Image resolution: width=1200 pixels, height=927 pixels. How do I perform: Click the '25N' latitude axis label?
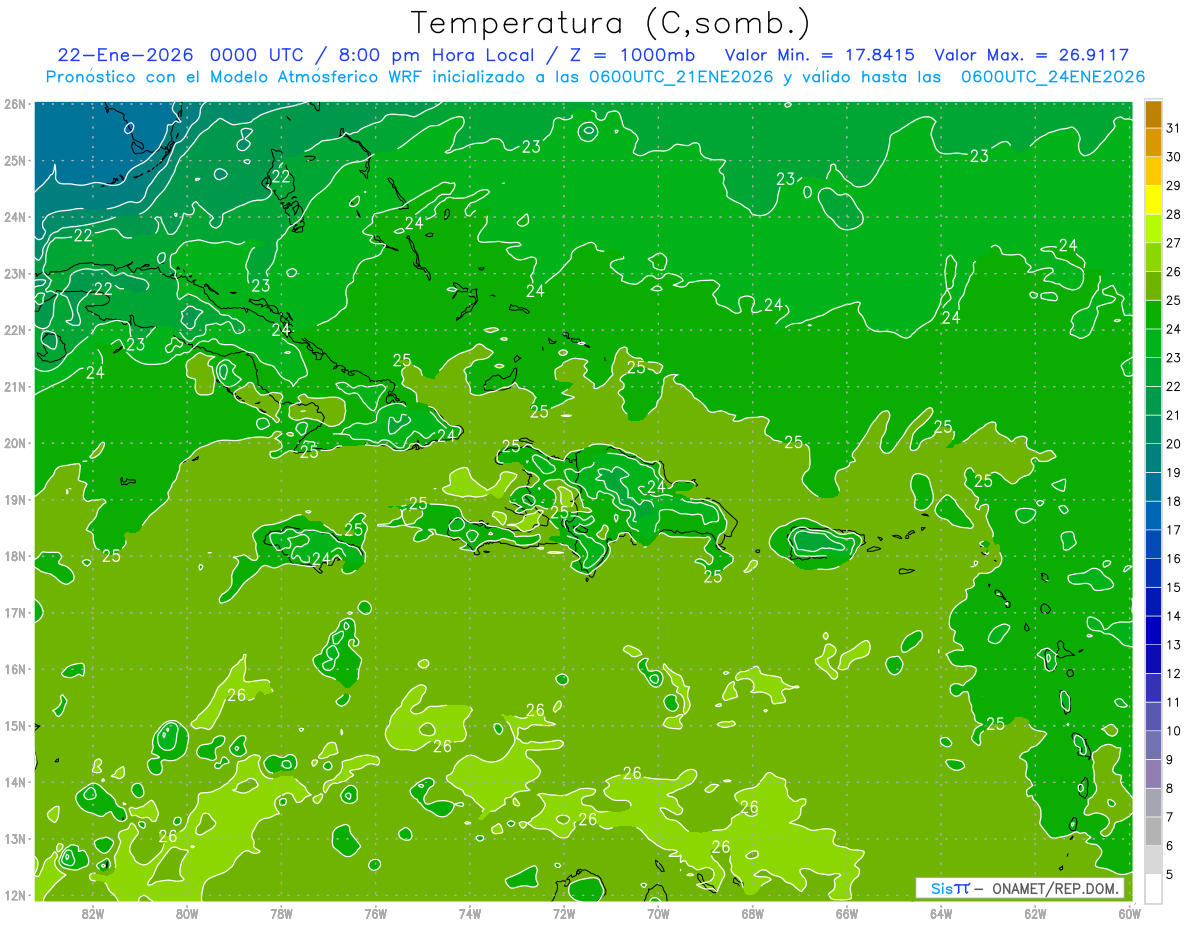point(15,160)
